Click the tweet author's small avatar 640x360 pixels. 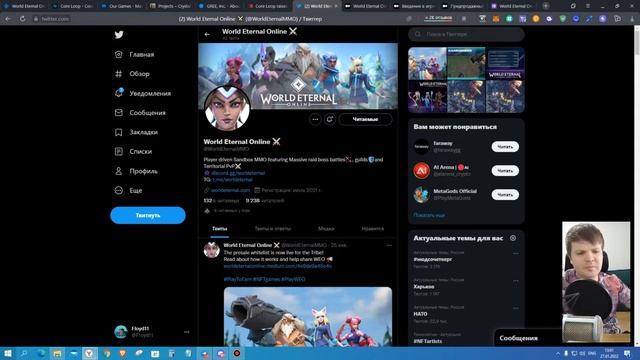pyautogui.click(x=211, y=250)
